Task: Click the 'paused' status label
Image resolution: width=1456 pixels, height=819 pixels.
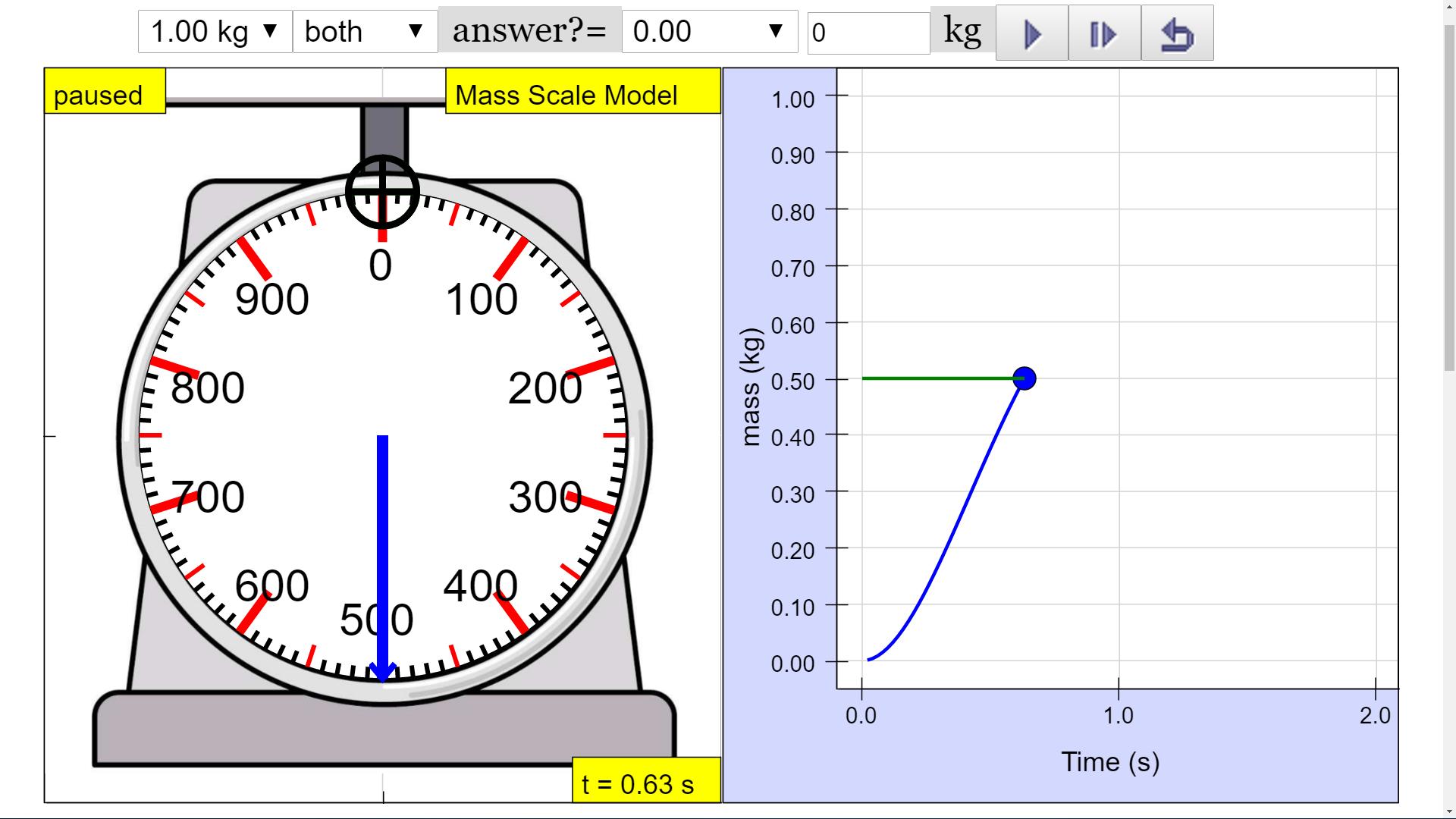Action: tap(105, 91)
